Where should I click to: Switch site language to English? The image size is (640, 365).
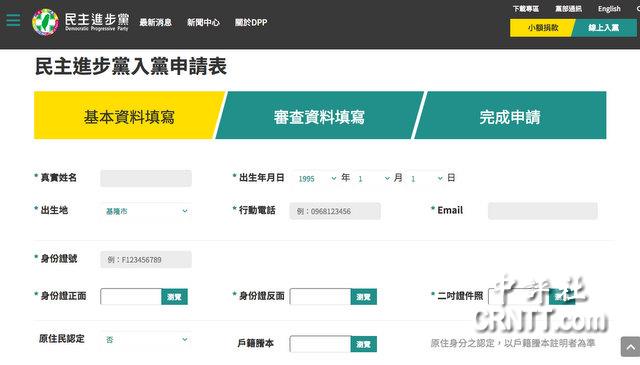pos(609,9)
